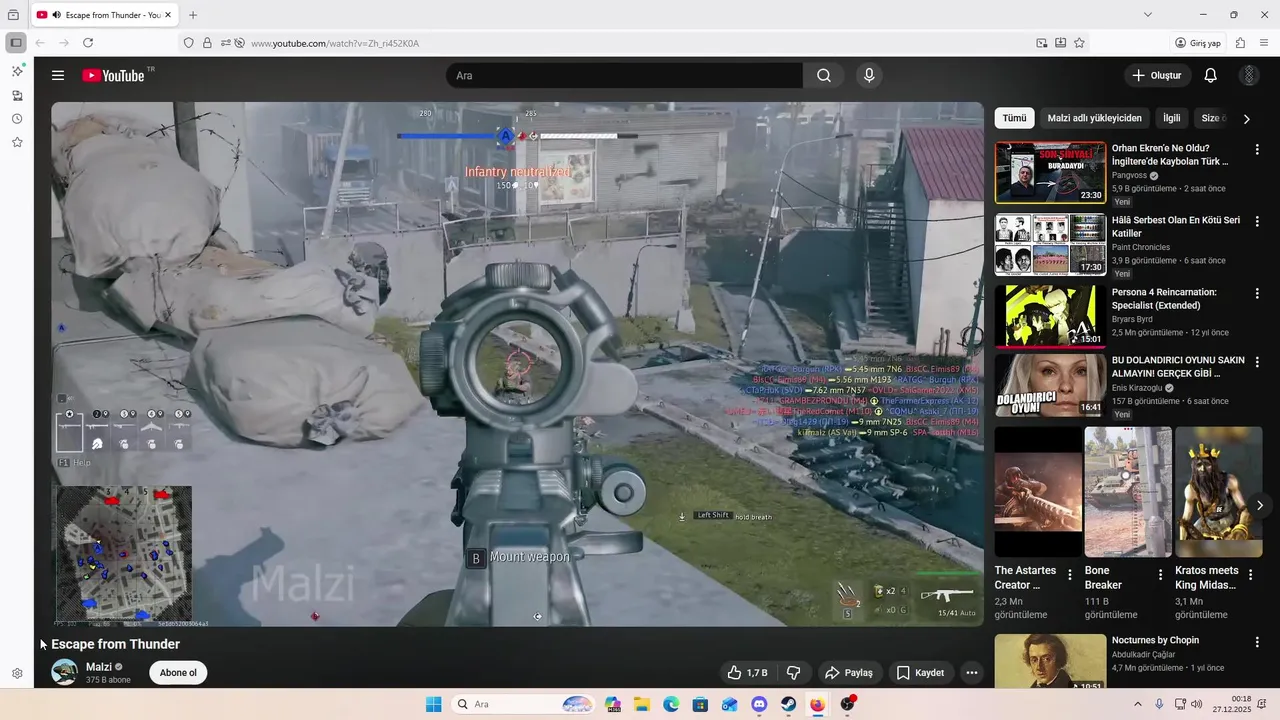This screenshot has width=1280, height=720.
Task: Open the Bone Breaker short thumbnail
Action: point(1128,492)
